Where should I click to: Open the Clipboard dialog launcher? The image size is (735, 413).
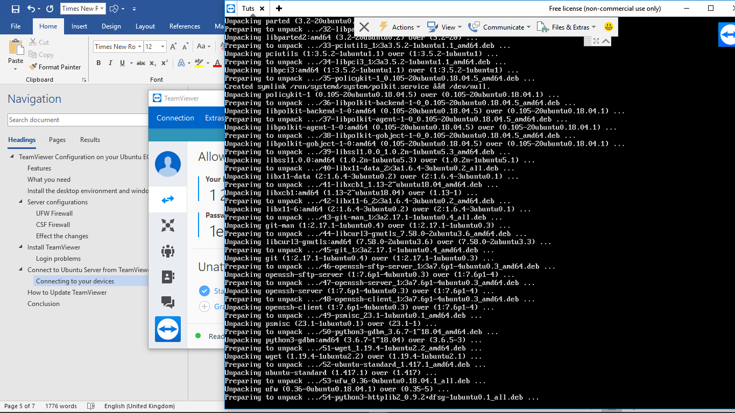(x=84, y=80)
